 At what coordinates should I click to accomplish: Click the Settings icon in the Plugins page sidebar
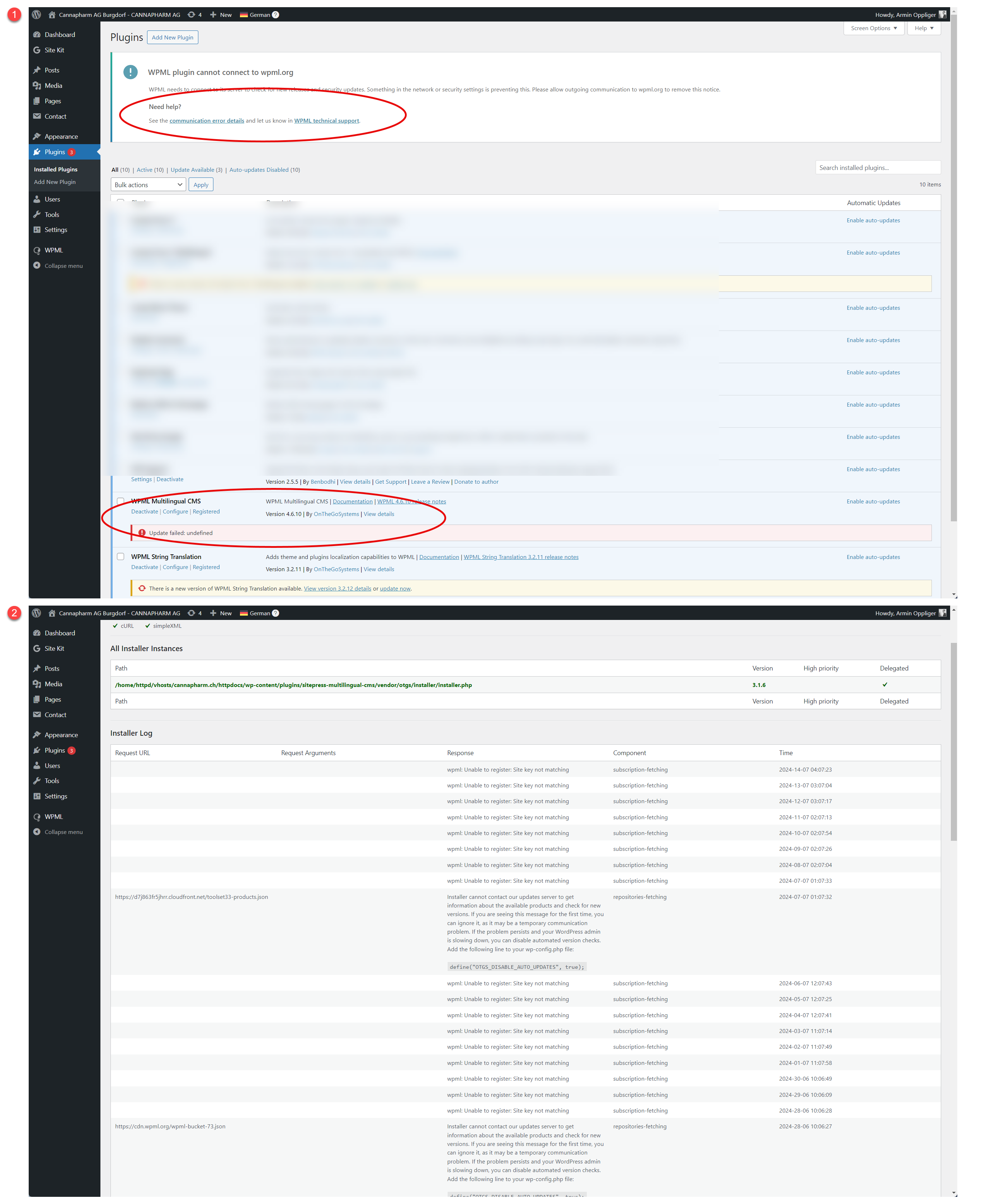click(37, 229)
